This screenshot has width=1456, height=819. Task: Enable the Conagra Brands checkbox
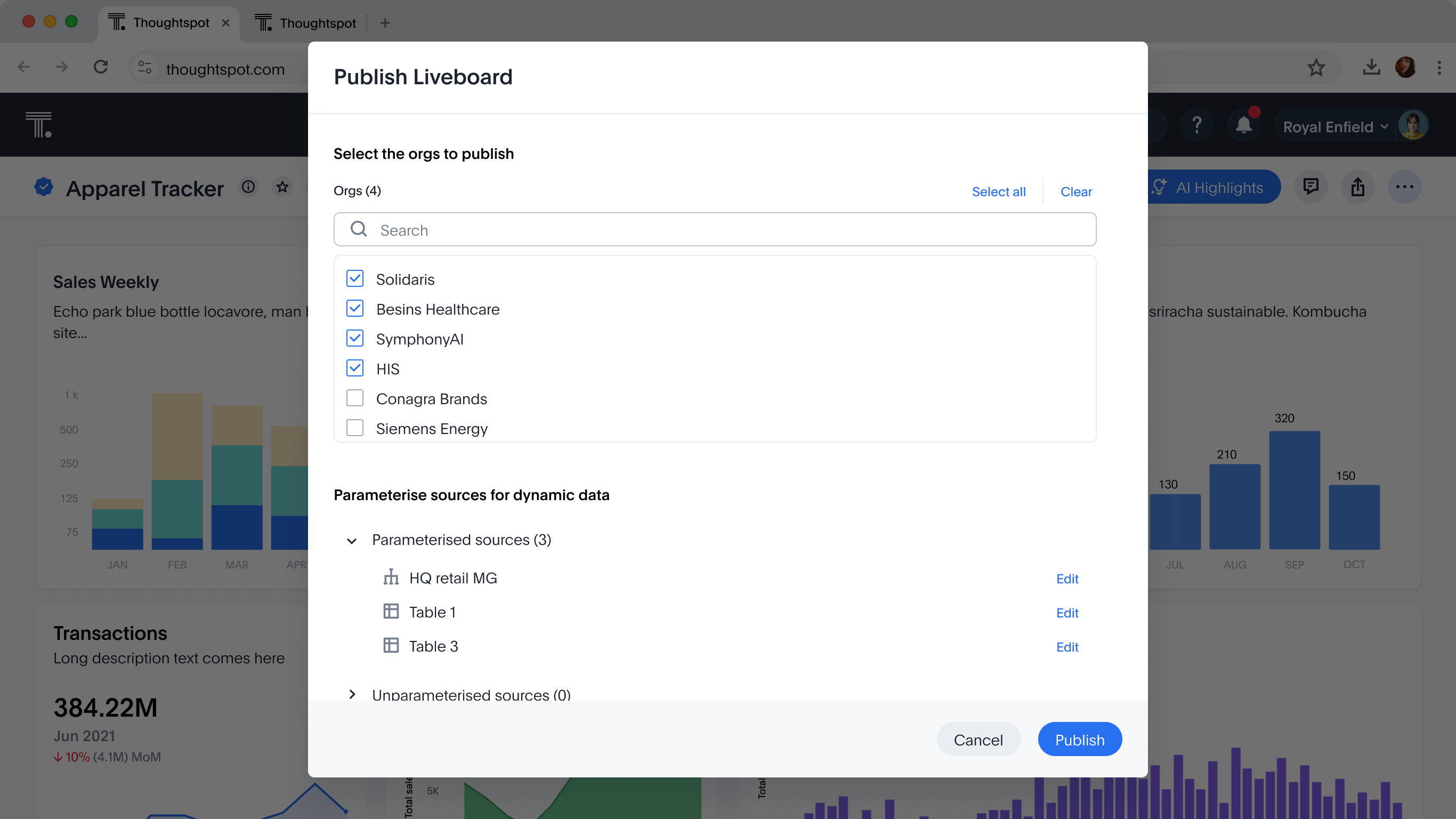355,399
